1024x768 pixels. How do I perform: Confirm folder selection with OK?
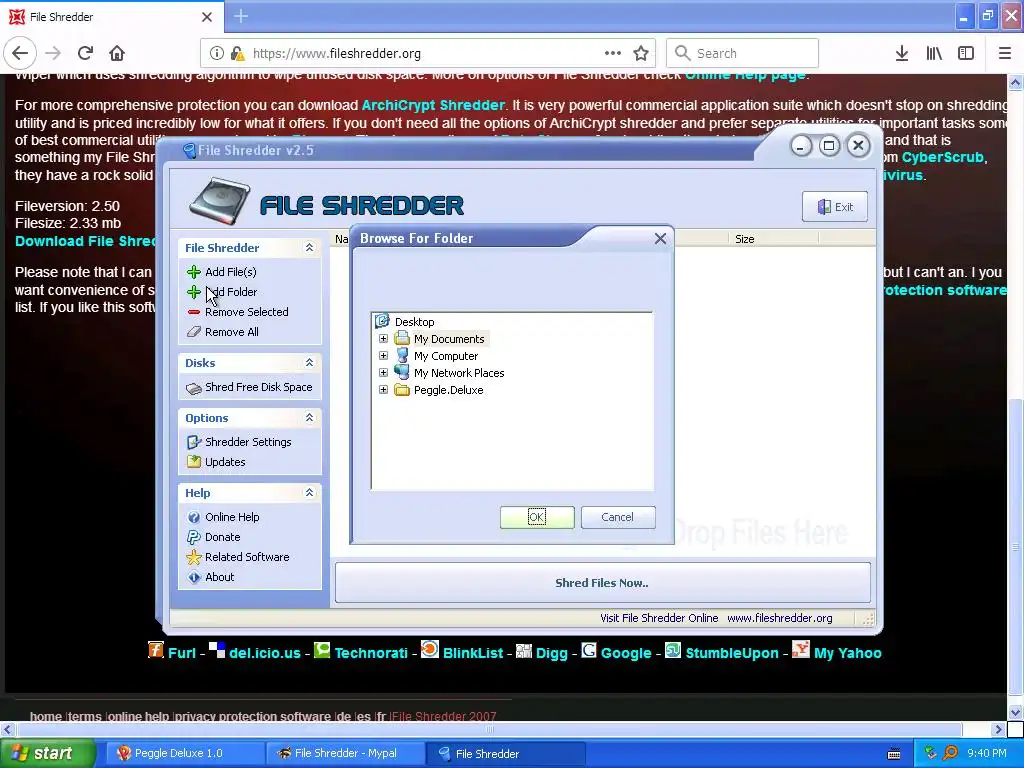click(537, 517)
